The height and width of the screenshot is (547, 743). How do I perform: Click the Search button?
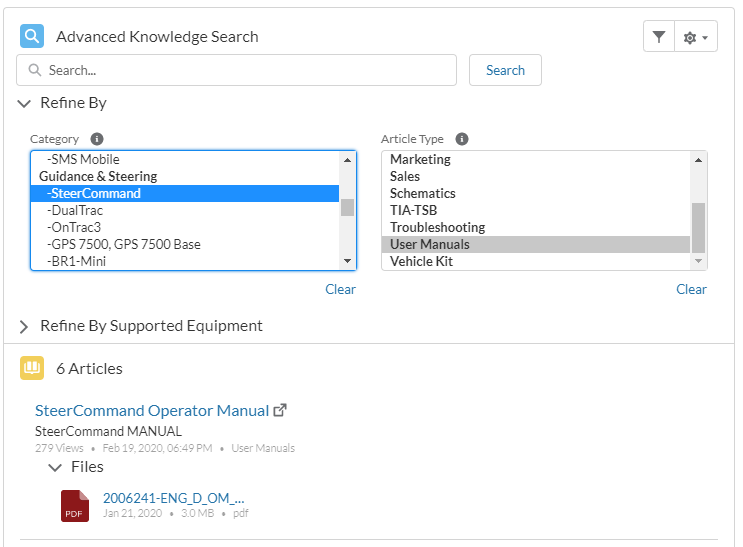pyautogui.click(x=505, y=70)
